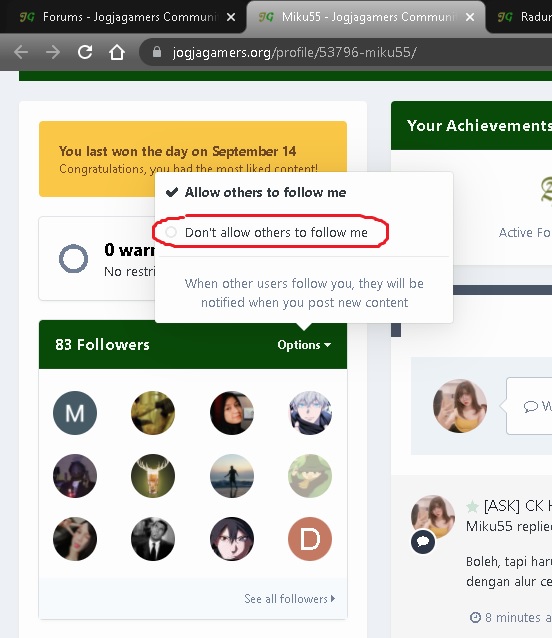Viewport: 552px width, 638px height.
Task: Reload the page with refresh icon
Action: click(85, 52)
